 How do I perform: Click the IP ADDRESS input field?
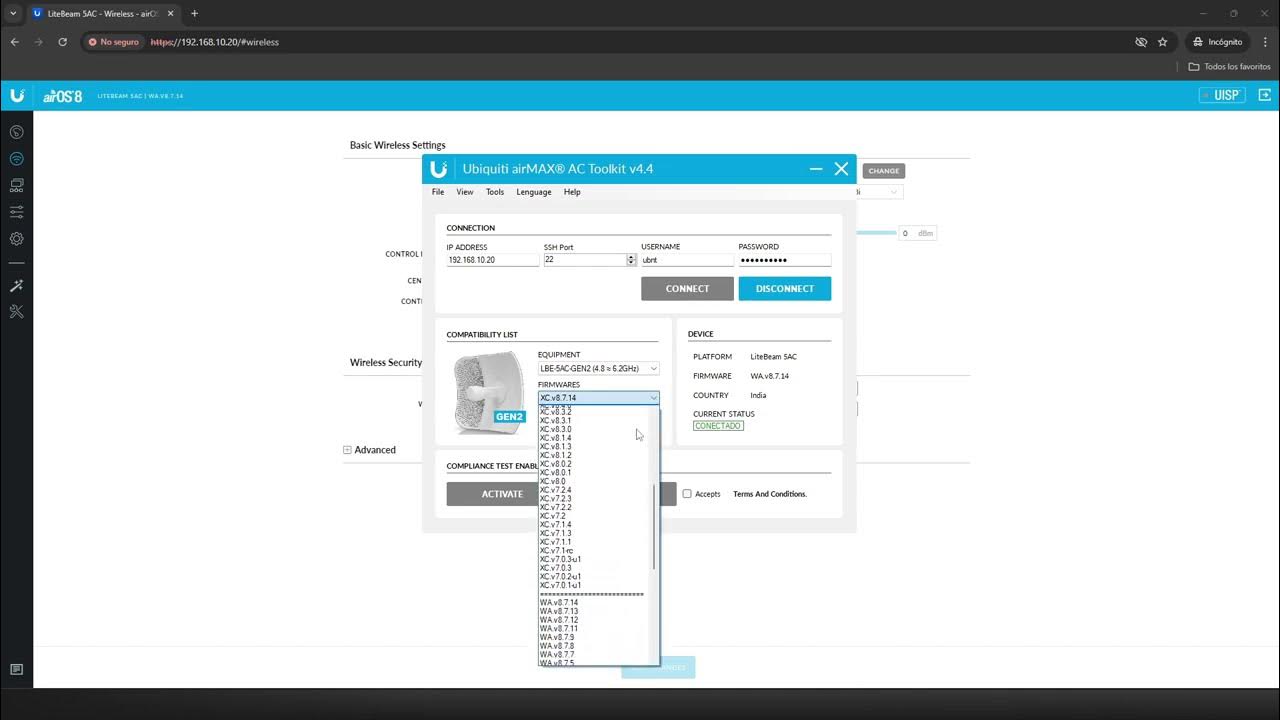pos(492,260)
